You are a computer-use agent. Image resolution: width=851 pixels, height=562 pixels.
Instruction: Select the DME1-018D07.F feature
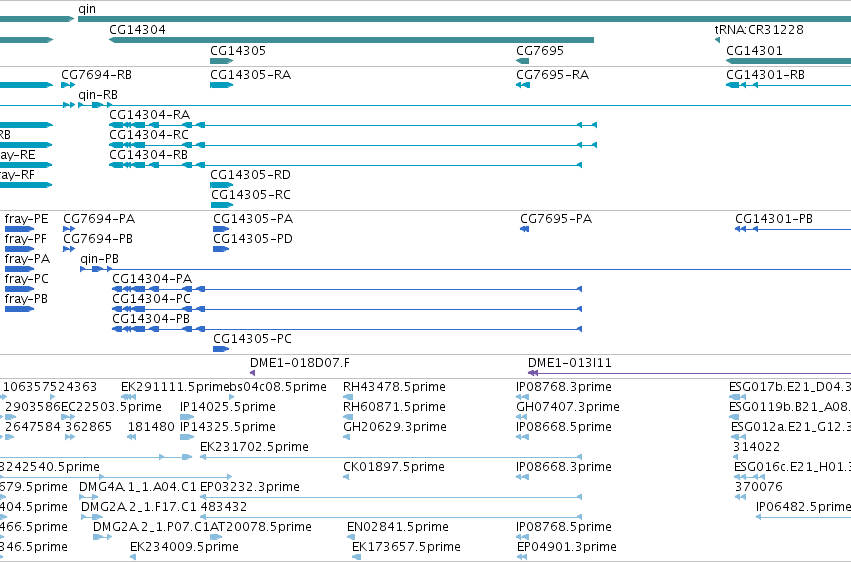(x=252, y=373)
